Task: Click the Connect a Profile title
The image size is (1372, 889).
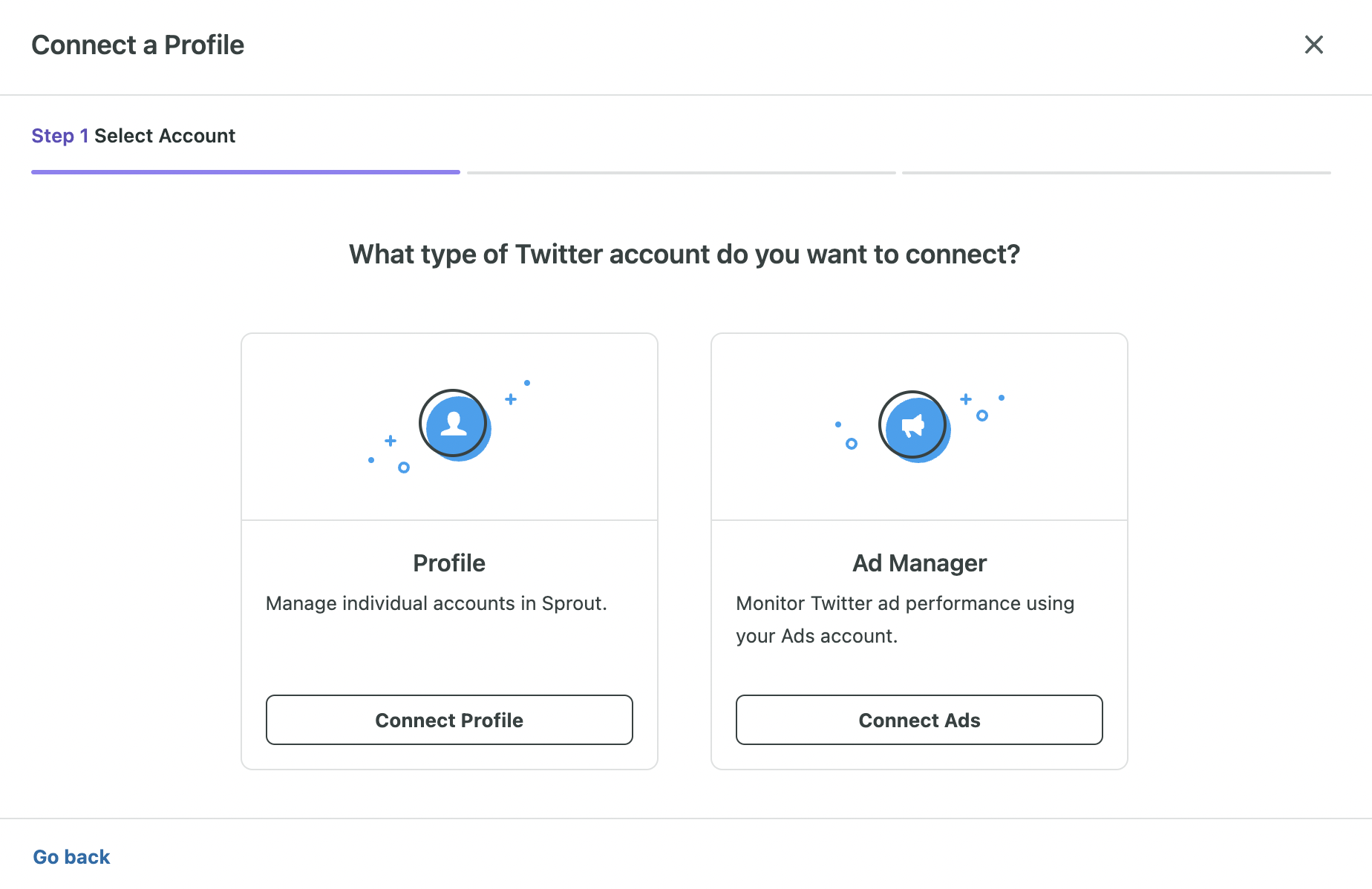Action: (137, 45)
